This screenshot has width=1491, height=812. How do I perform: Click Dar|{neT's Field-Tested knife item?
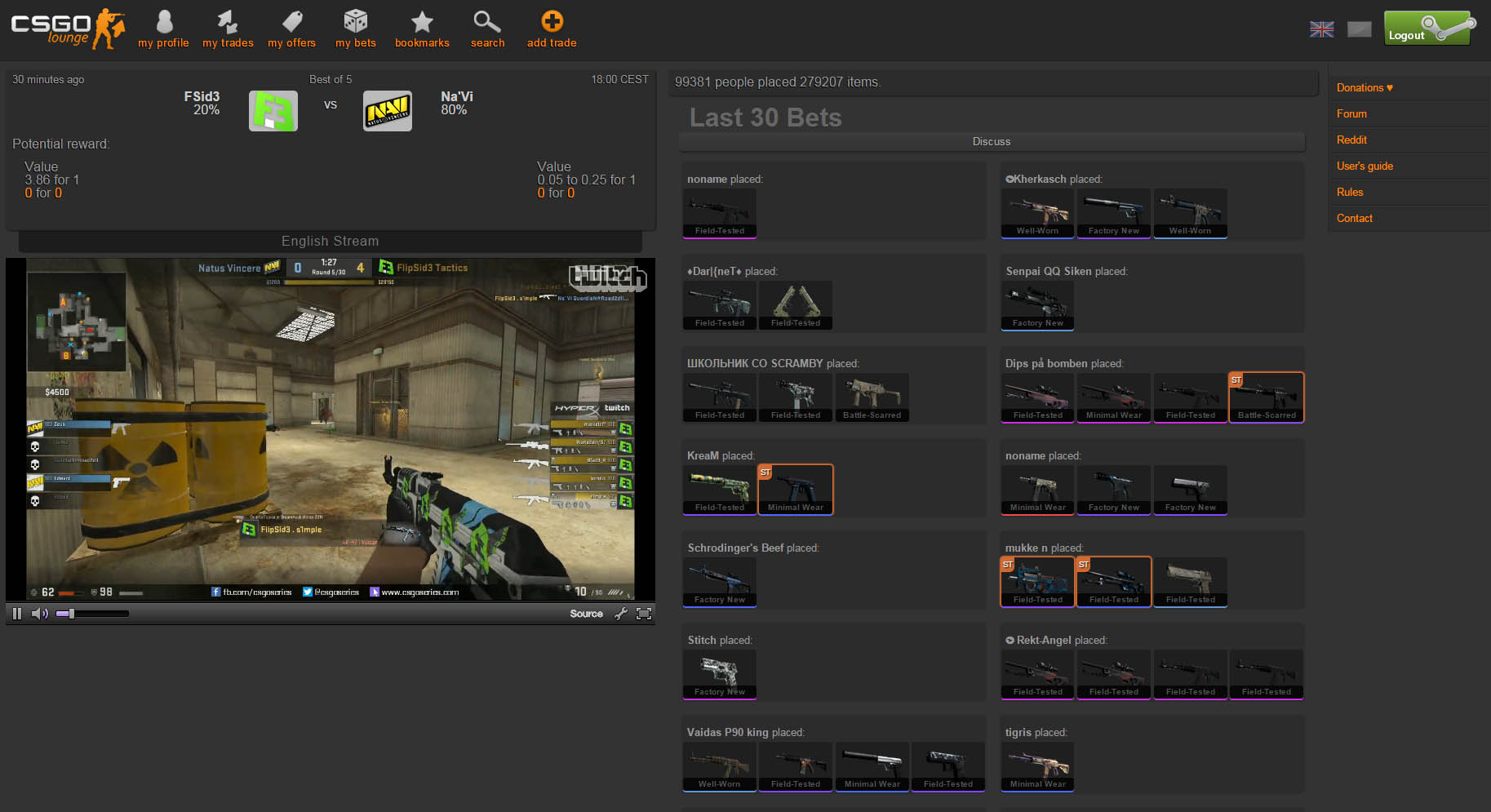(796, 305)
